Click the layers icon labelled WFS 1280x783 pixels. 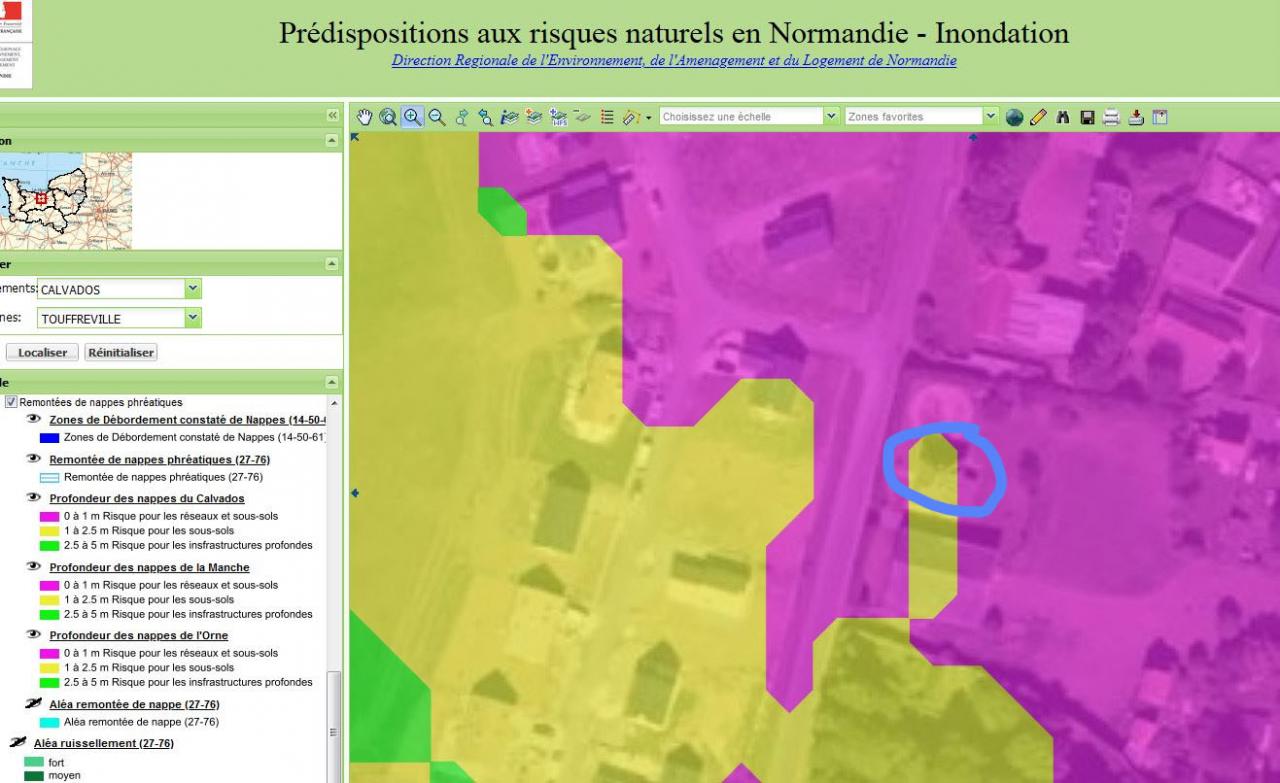click(x=558, y=117)
